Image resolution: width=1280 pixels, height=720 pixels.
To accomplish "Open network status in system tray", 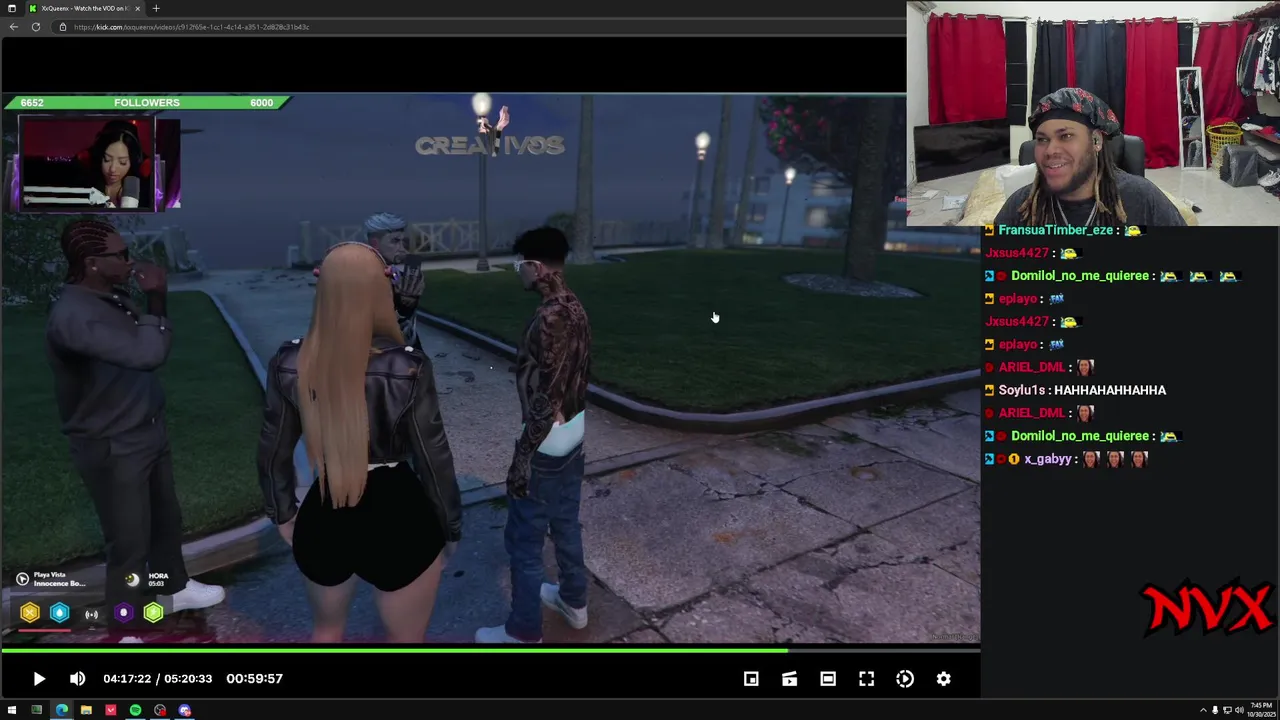I will coord(1227,711).
